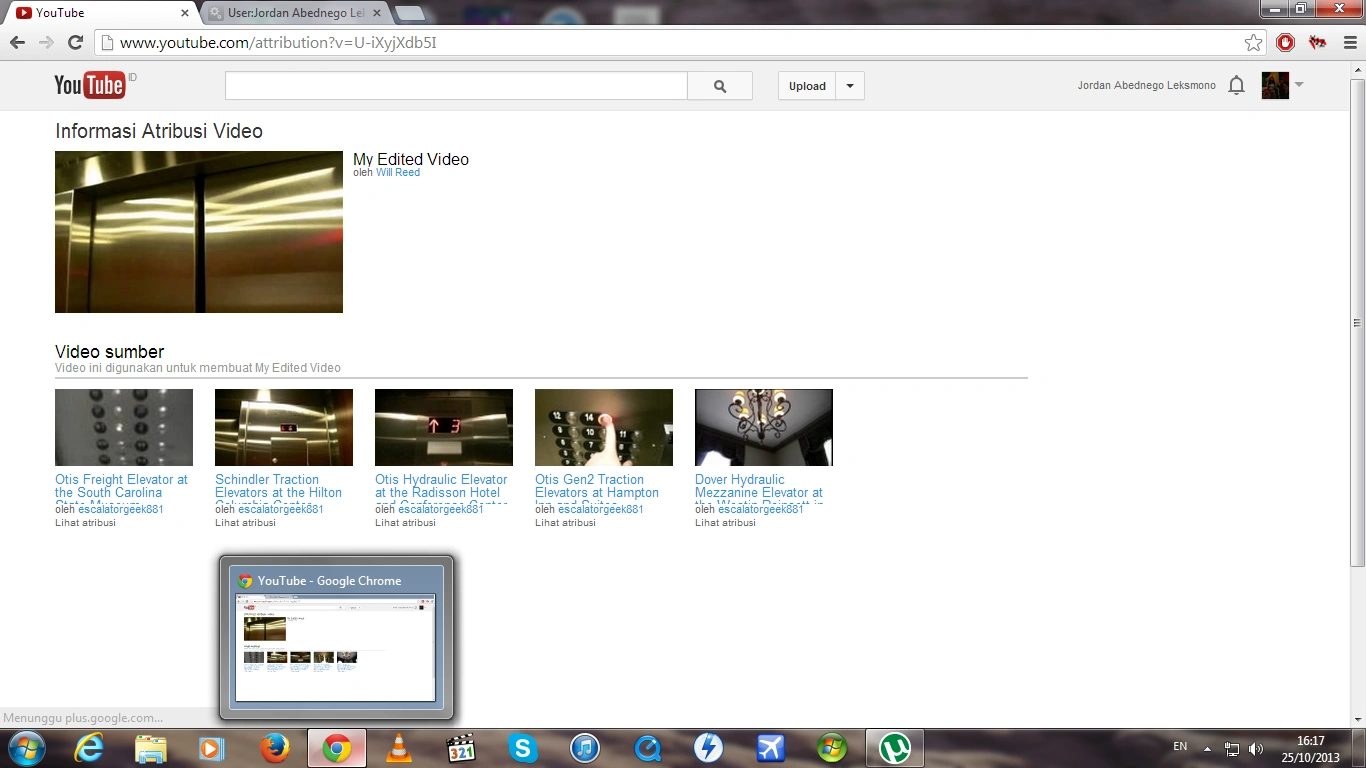This screenshot has height=768, width=1366.
Task: Click the network icon in the system tray
Action: pos(1233,749)
